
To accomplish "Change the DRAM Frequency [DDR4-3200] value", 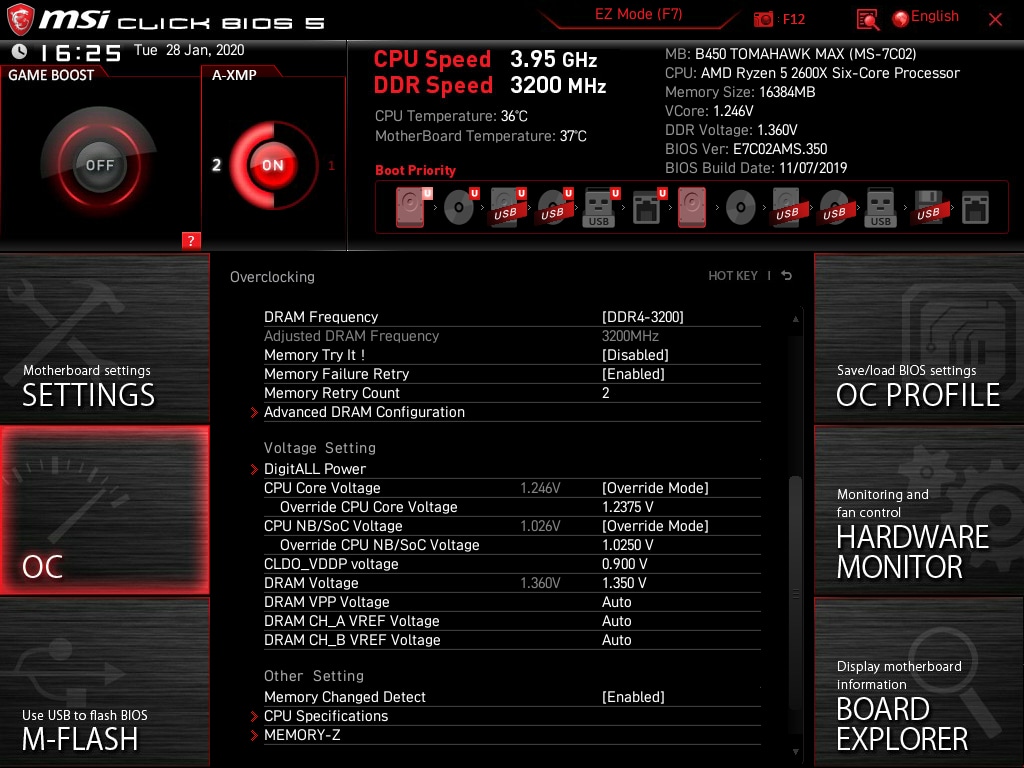I will (643, 317).
